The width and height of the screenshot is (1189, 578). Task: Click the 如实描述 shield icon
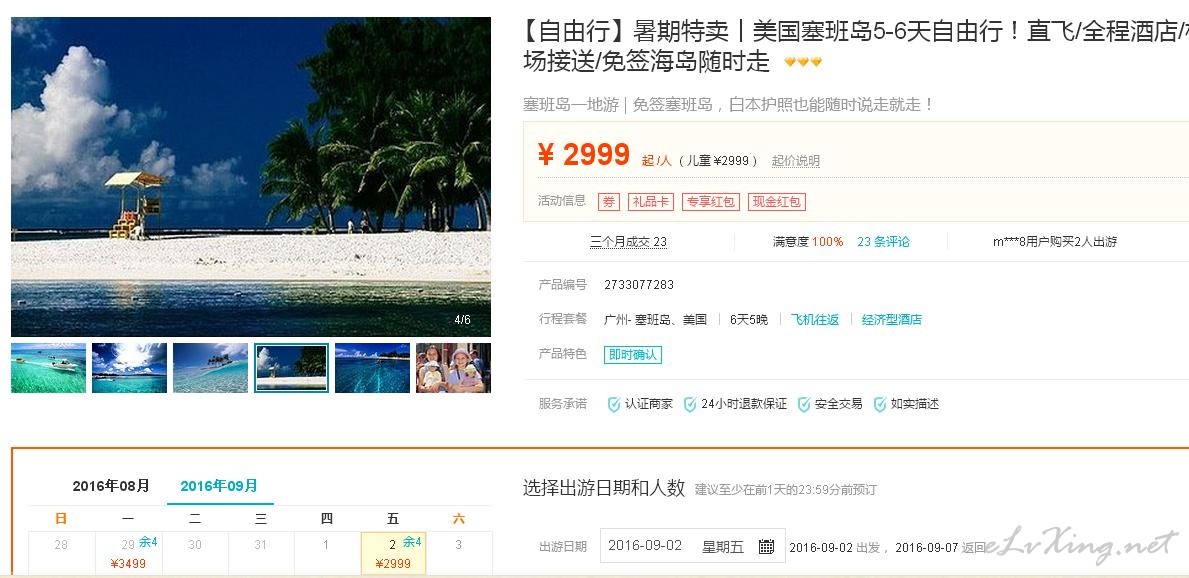[x=879, y=404]
